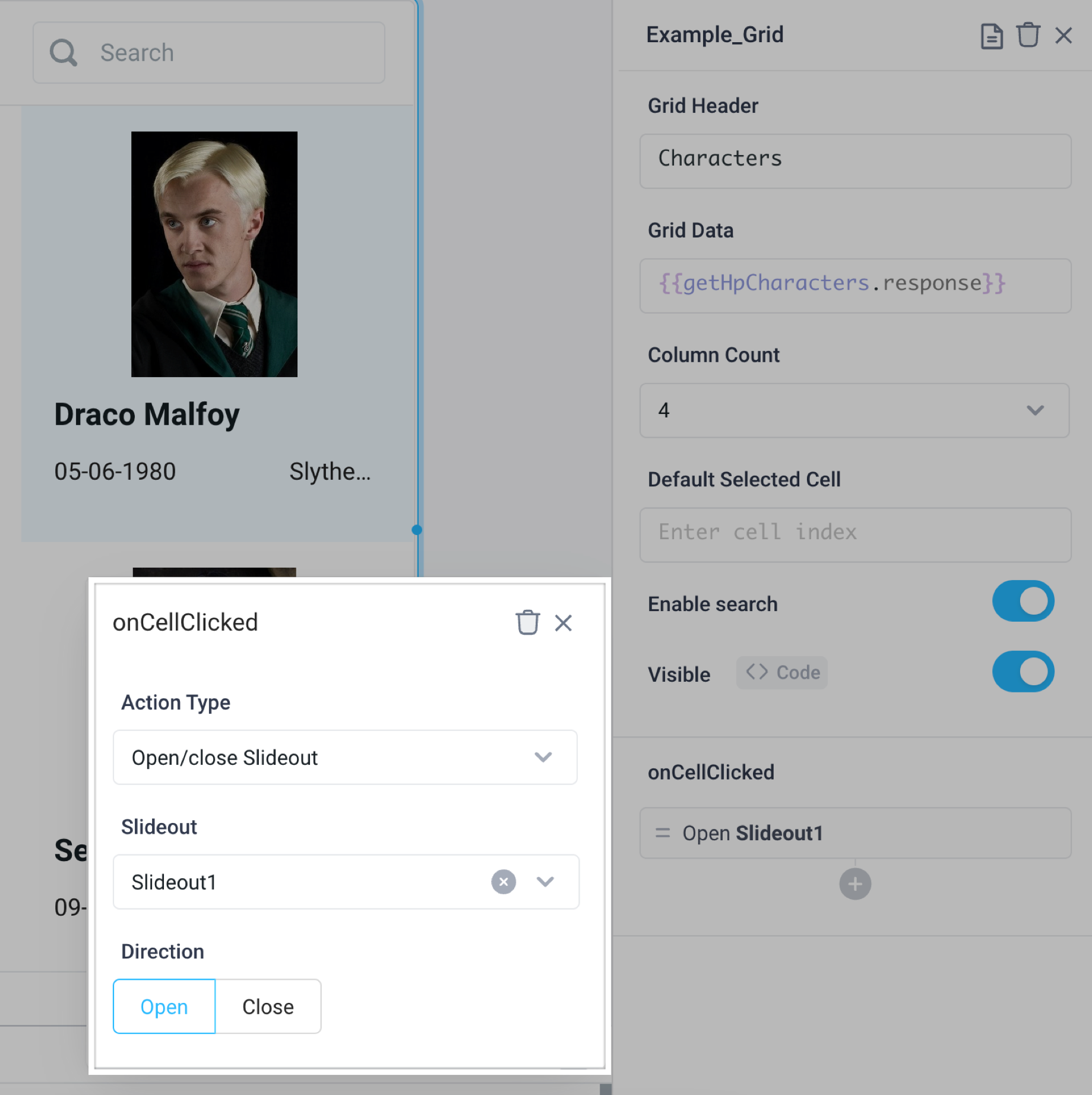Screen dimensions: 1092x1095
Task: Toggle off the Visible switch
Action: tap(1023, 672)
